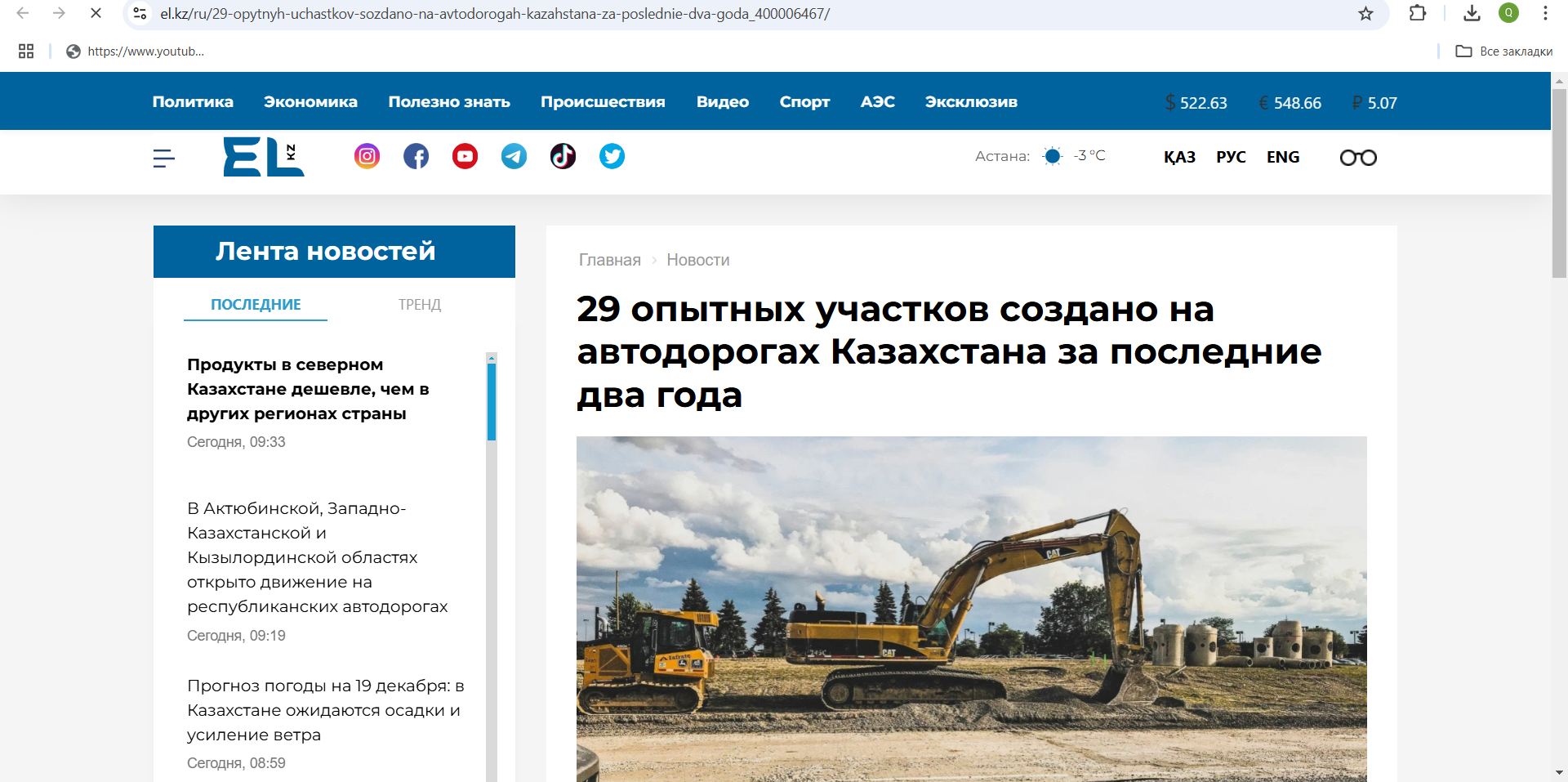Click the Astana weather sun icon

pyautogui.click(x=1053, y=156)
